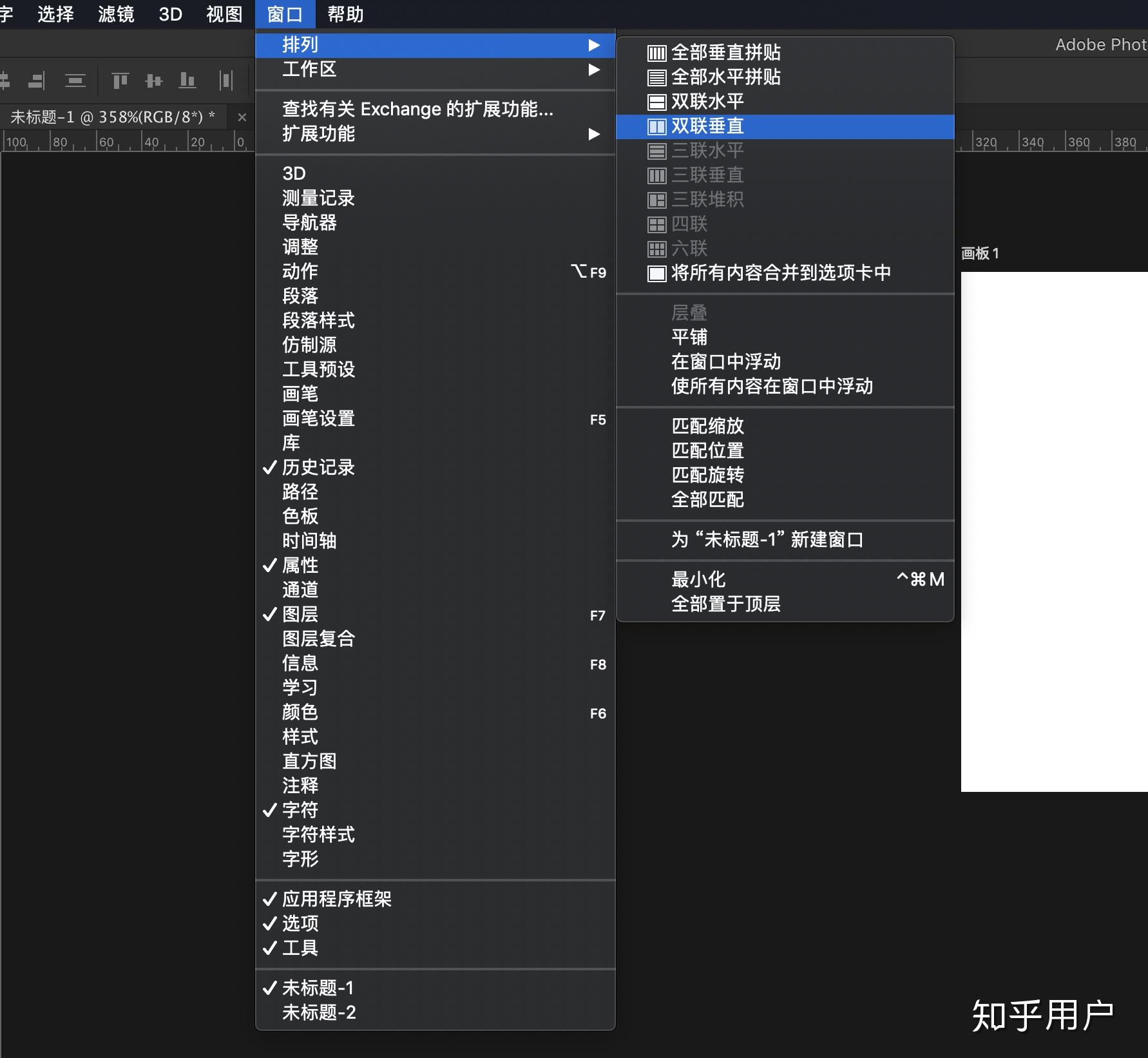1148x1058 pixels.
Task: Choose 全部置于顶层
Action: (x=785, y=604)
